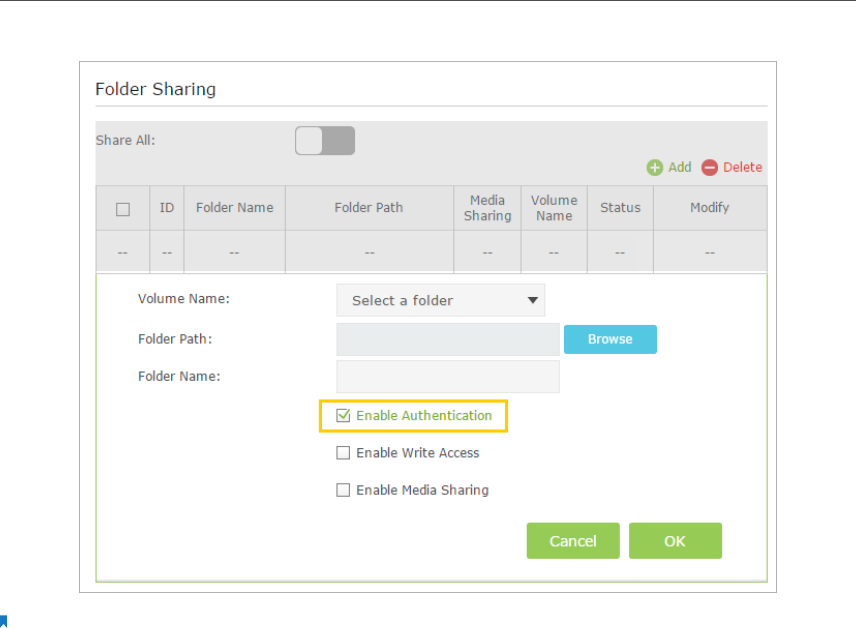Enable Media Sharing checkbox
Viewport: 856px width, 628px height.
[343, 490]
